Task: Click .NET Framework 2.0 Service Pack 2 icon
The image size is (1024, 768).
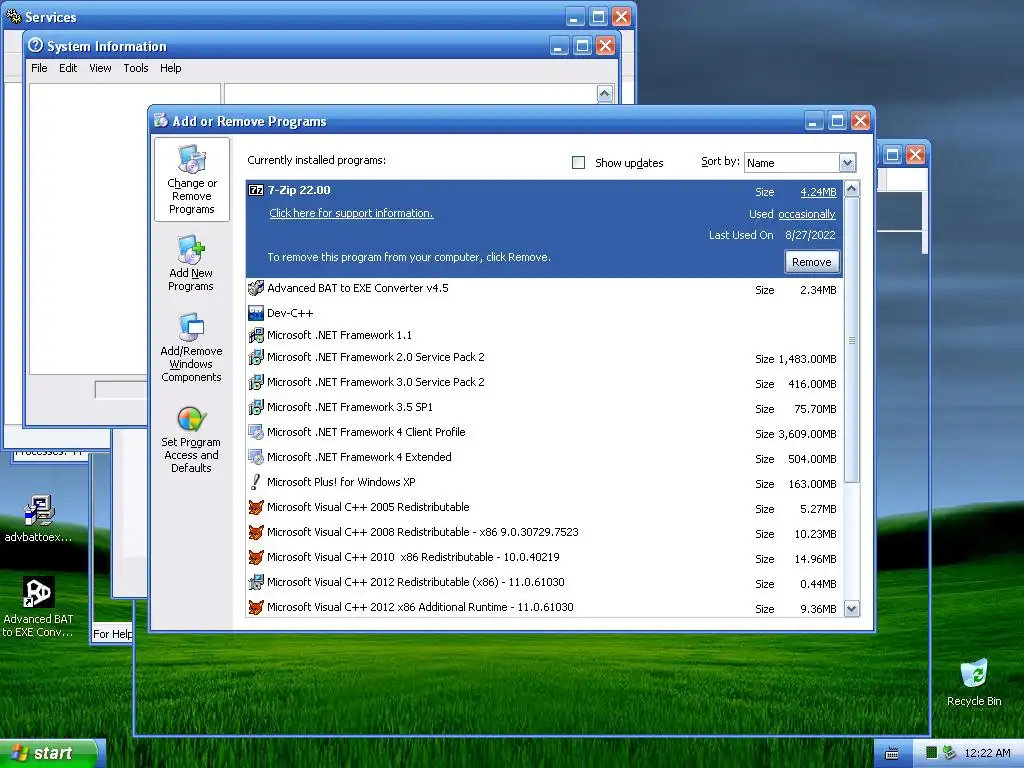Action: coord(256,357)
